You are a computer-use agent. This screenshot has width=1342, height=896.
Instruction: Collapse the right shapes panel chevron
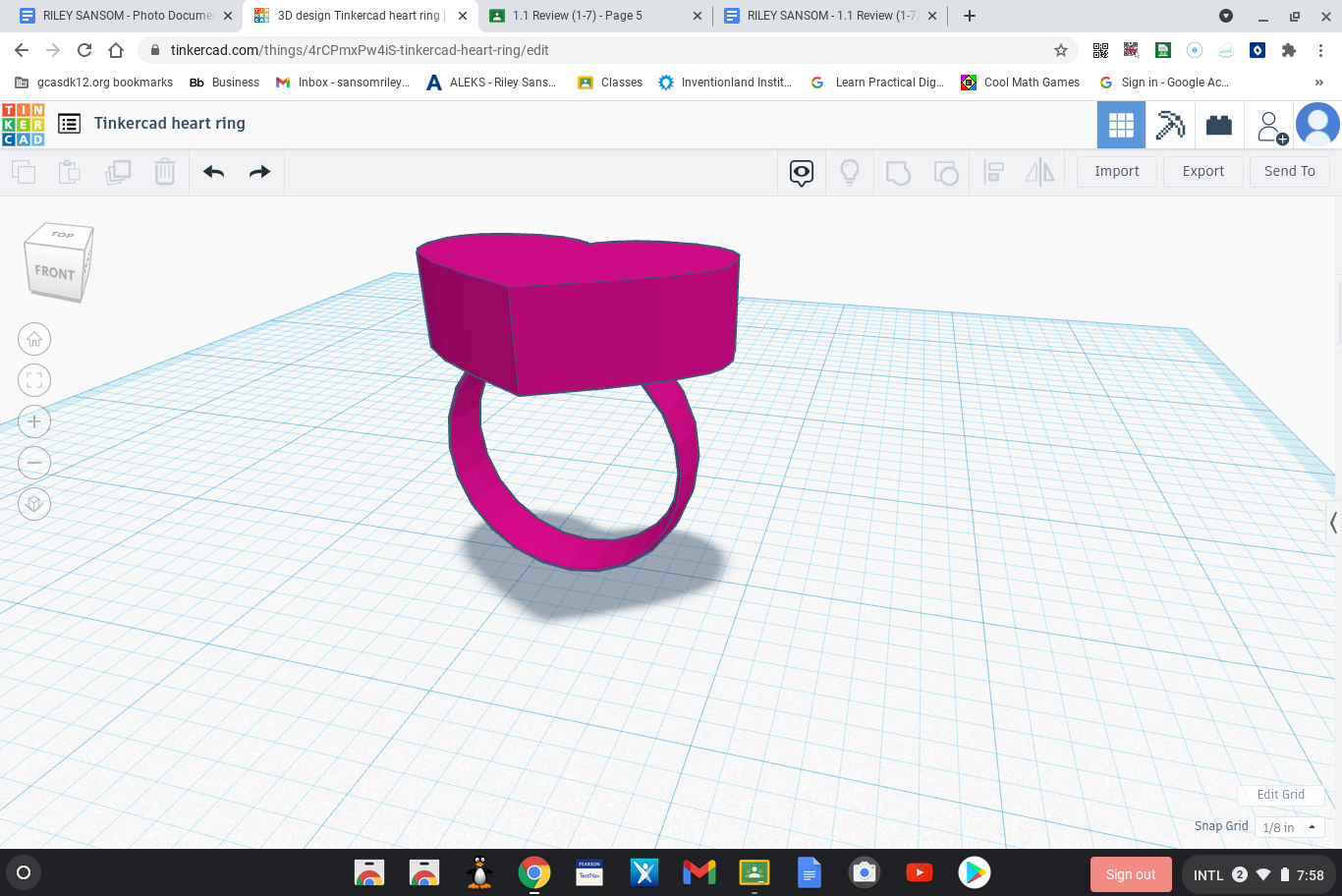pos(1333,523)
